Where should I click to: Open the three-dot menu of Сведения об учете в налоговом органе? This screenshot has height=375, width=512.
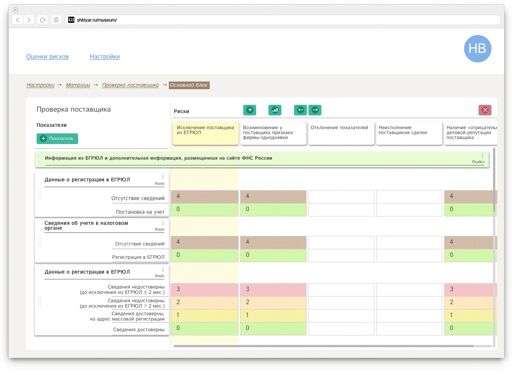tap(163, 223)
